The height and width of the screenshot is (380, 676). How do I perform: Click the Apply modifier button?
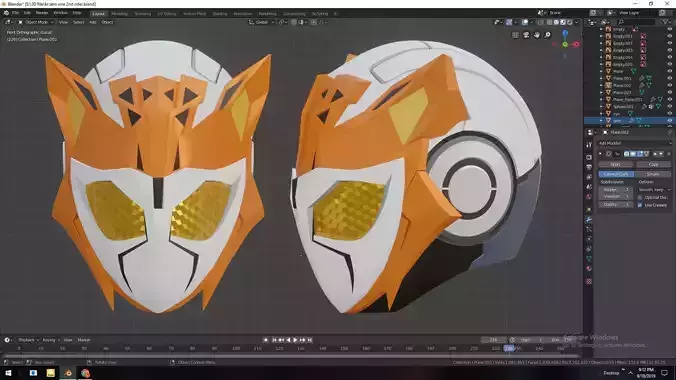click(615, 164)
